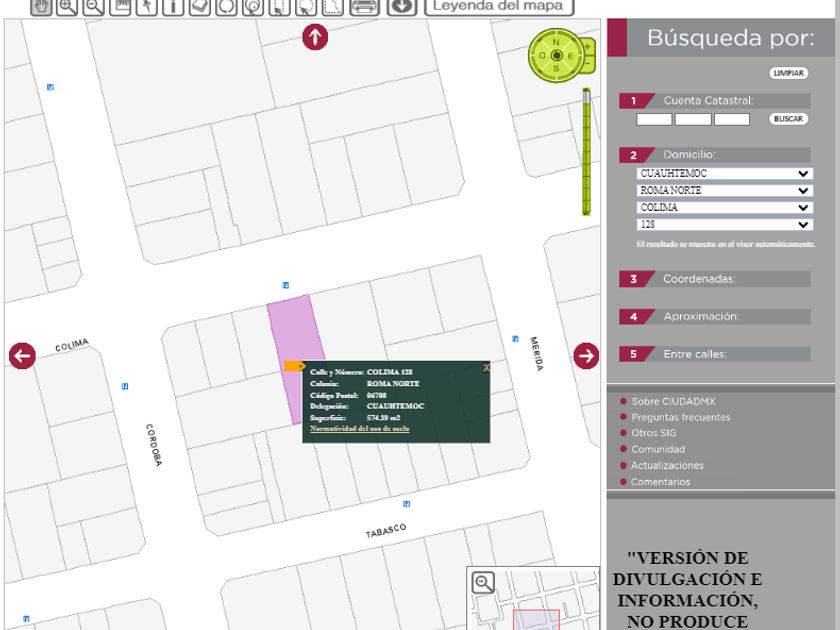
Task: Click the circular refresh map tool
Action: click(227, 6)
